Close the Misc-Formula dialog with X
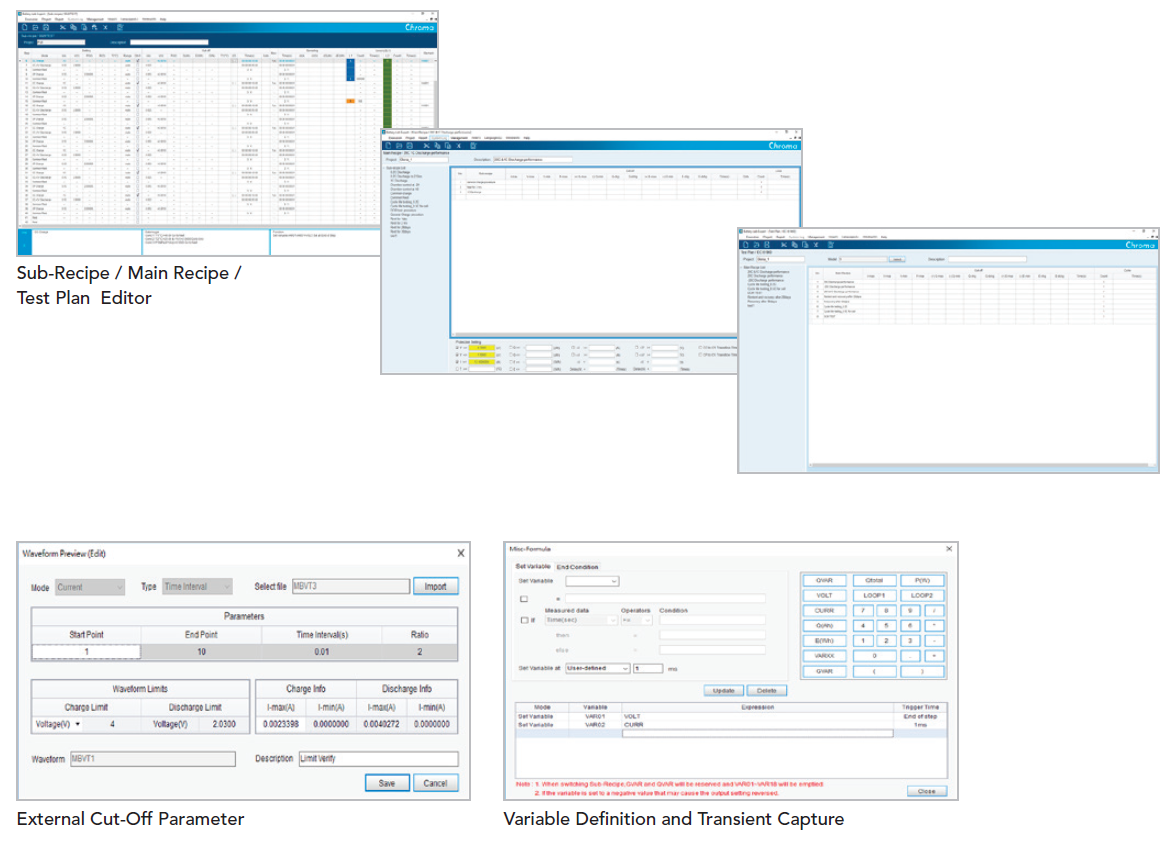This screenshot has width=1175, height=852. (949, 549)
